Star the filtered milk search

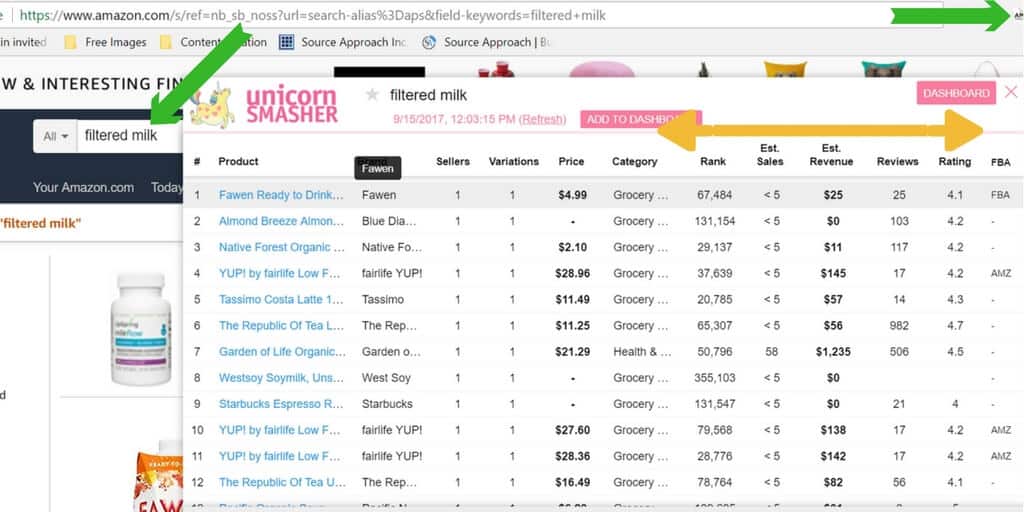[x=372, y=95]
